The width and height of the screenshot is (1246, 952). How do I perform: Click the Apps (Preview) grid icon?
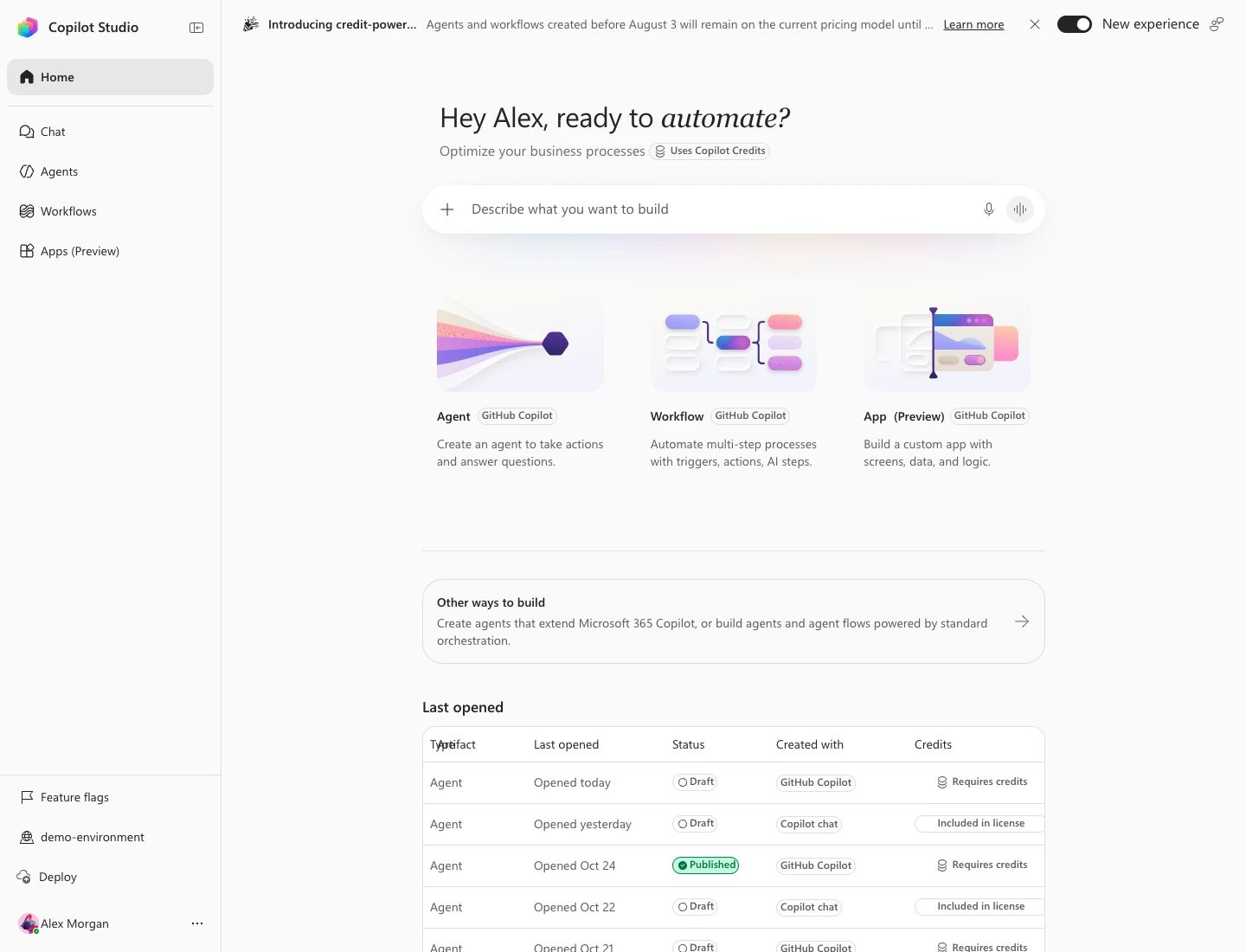coord(27,251)
